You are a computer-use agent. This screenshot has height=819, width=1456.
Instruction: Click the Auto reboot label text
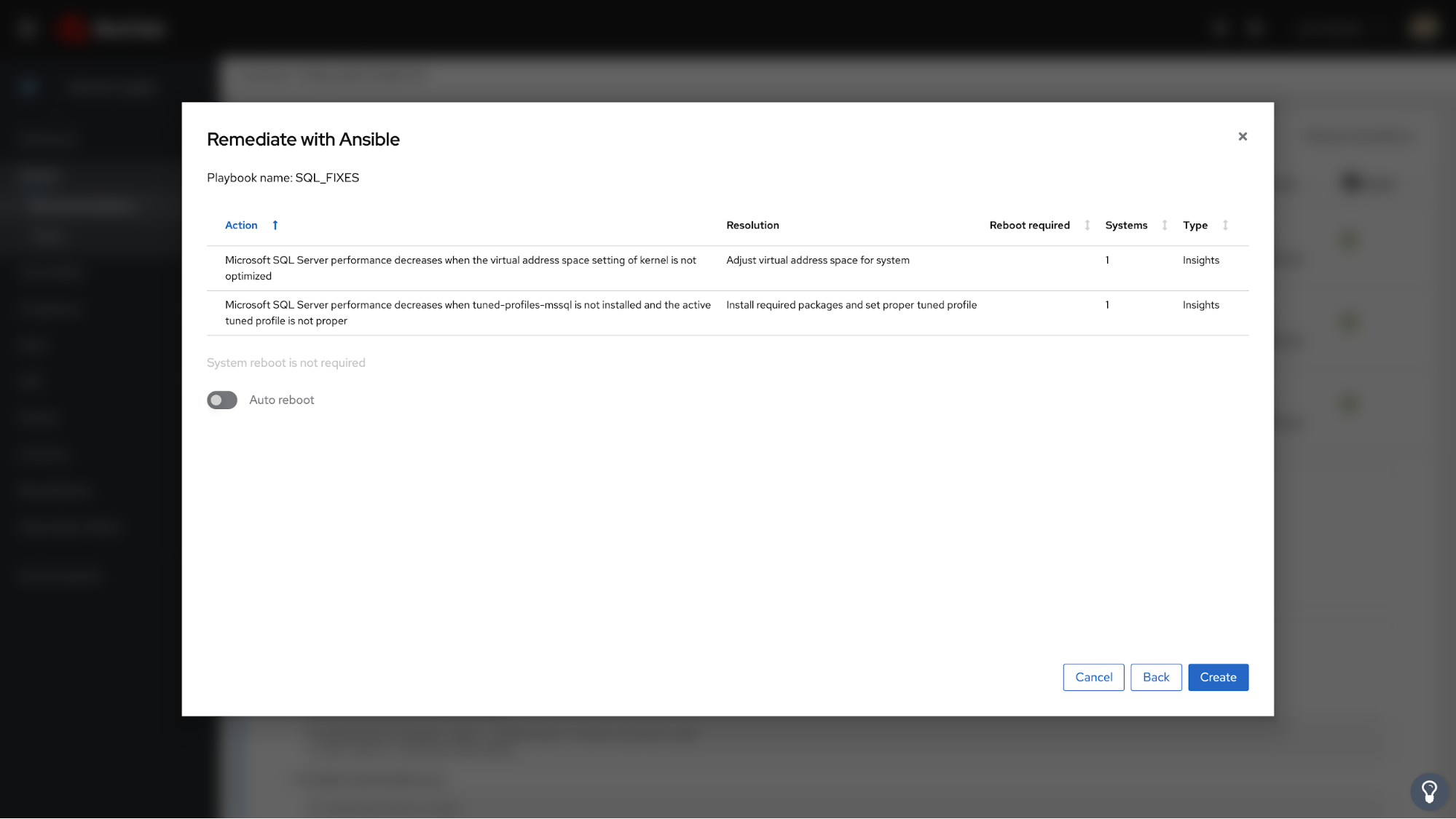pos(282,400)
